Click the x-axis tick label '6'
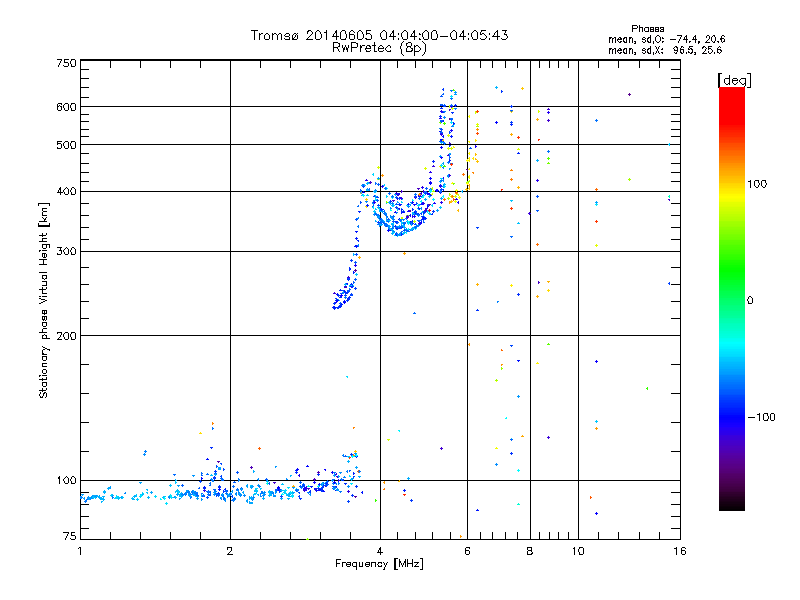This screenshot has width=800, height=600. click(x=467, y=551)
